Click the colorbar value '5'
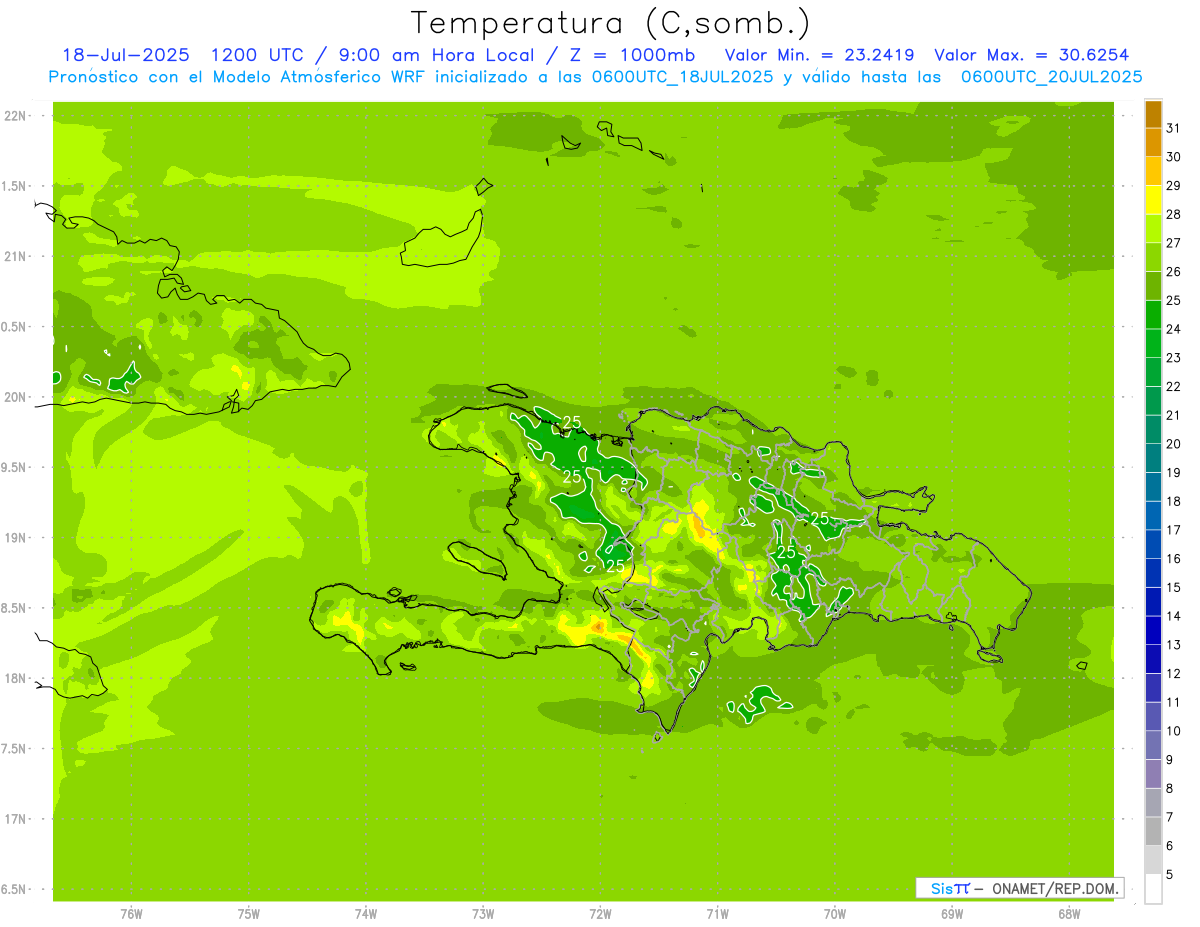Screen dimensions: 1200x927 click(1169, 874)
